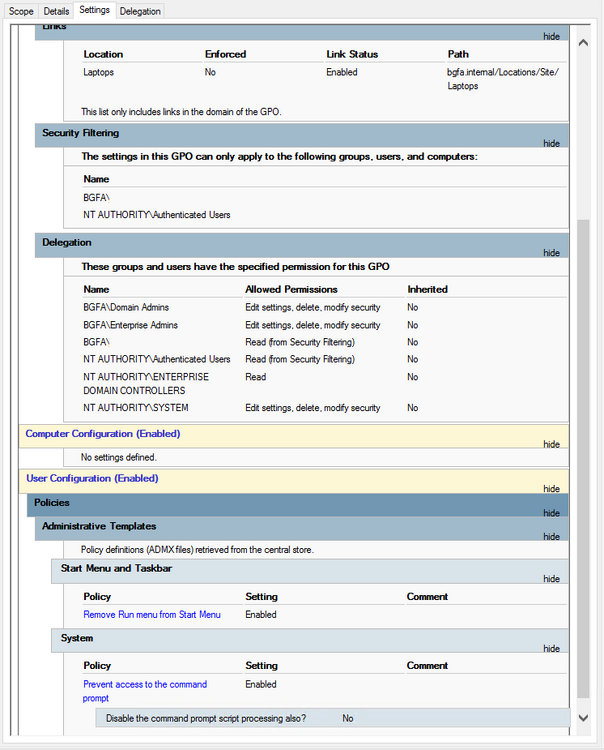The width and height of the screenshot is (604, 750).
Task: Hide the Security Filtering section
Action: click(551, 143)
